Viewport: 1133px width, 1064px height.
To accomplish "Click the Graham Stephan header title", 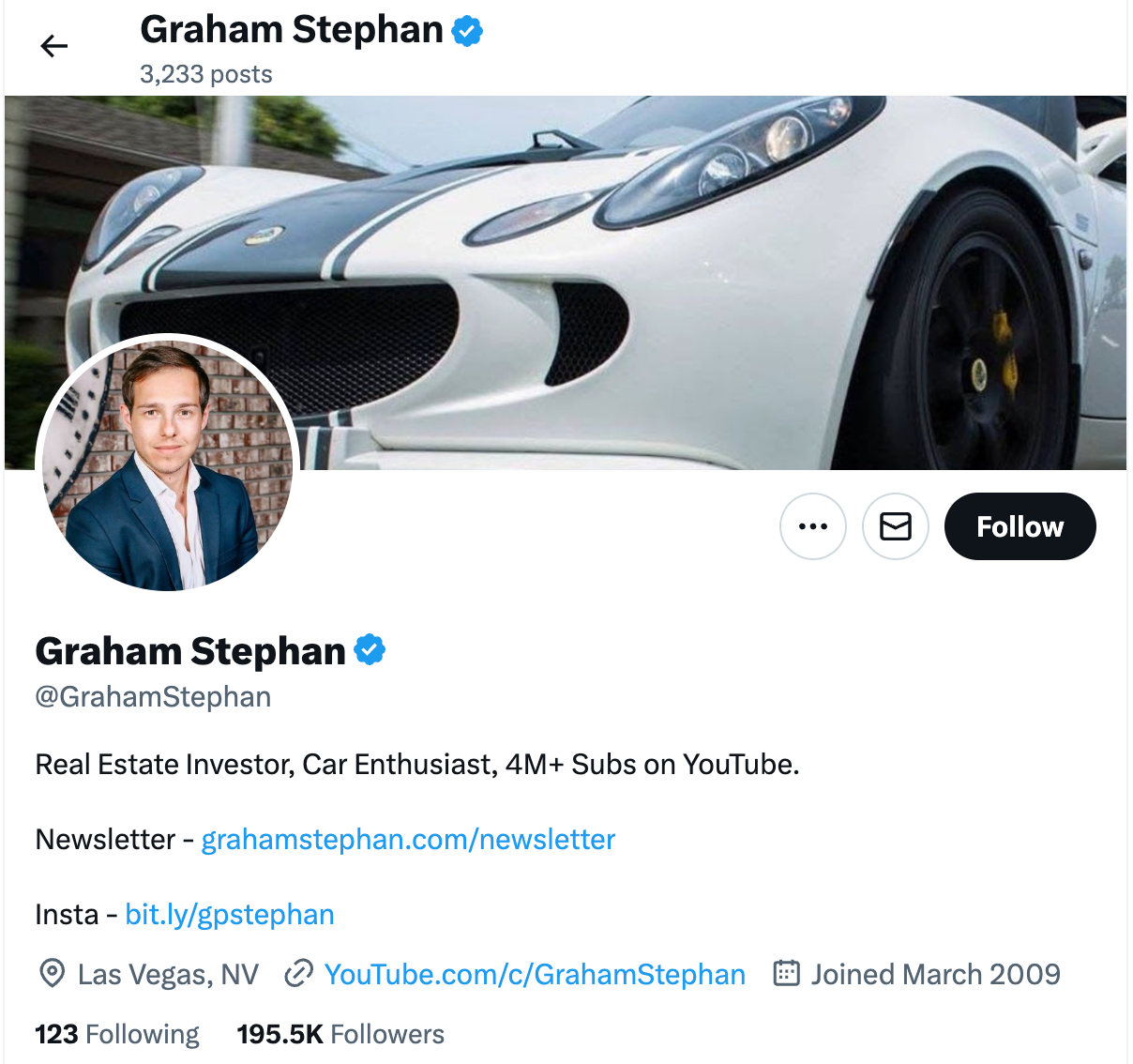I will click(290, 29).
